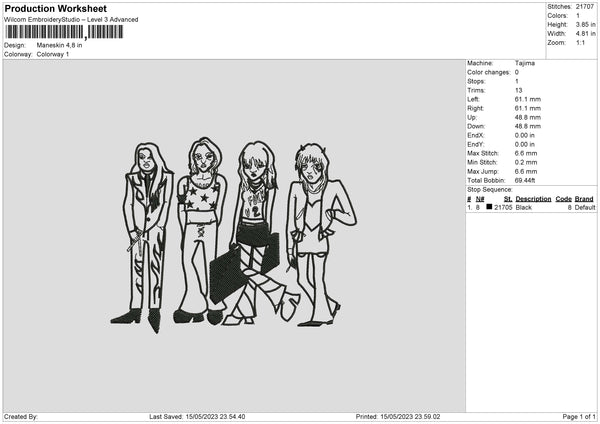Click the design name Maneskin 4,8 in

pos(59,45)
